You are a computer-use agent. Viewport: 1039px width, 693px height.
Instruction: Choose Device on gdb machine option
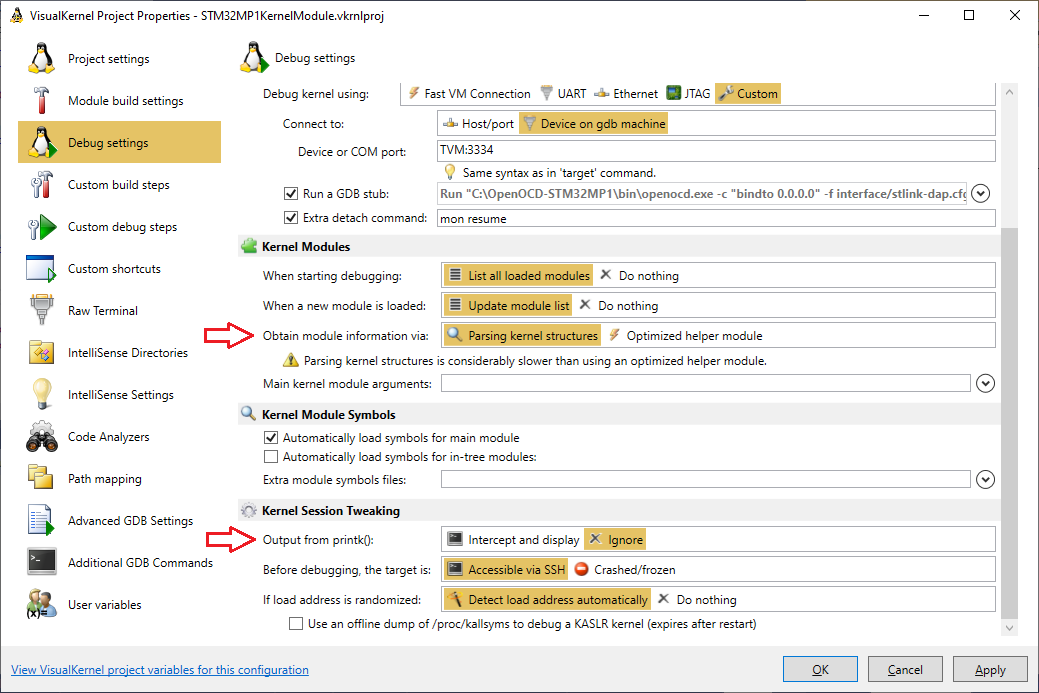coord(593,124)
